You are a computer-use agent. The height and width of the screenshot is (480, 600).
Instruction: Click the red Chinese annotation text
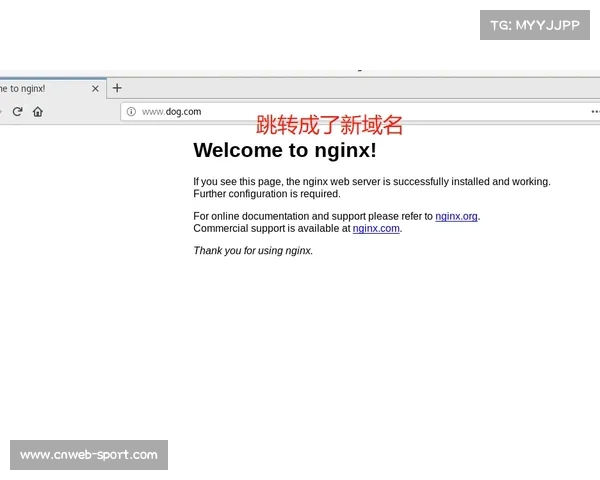pyautogui.click(x=329, y=126)
